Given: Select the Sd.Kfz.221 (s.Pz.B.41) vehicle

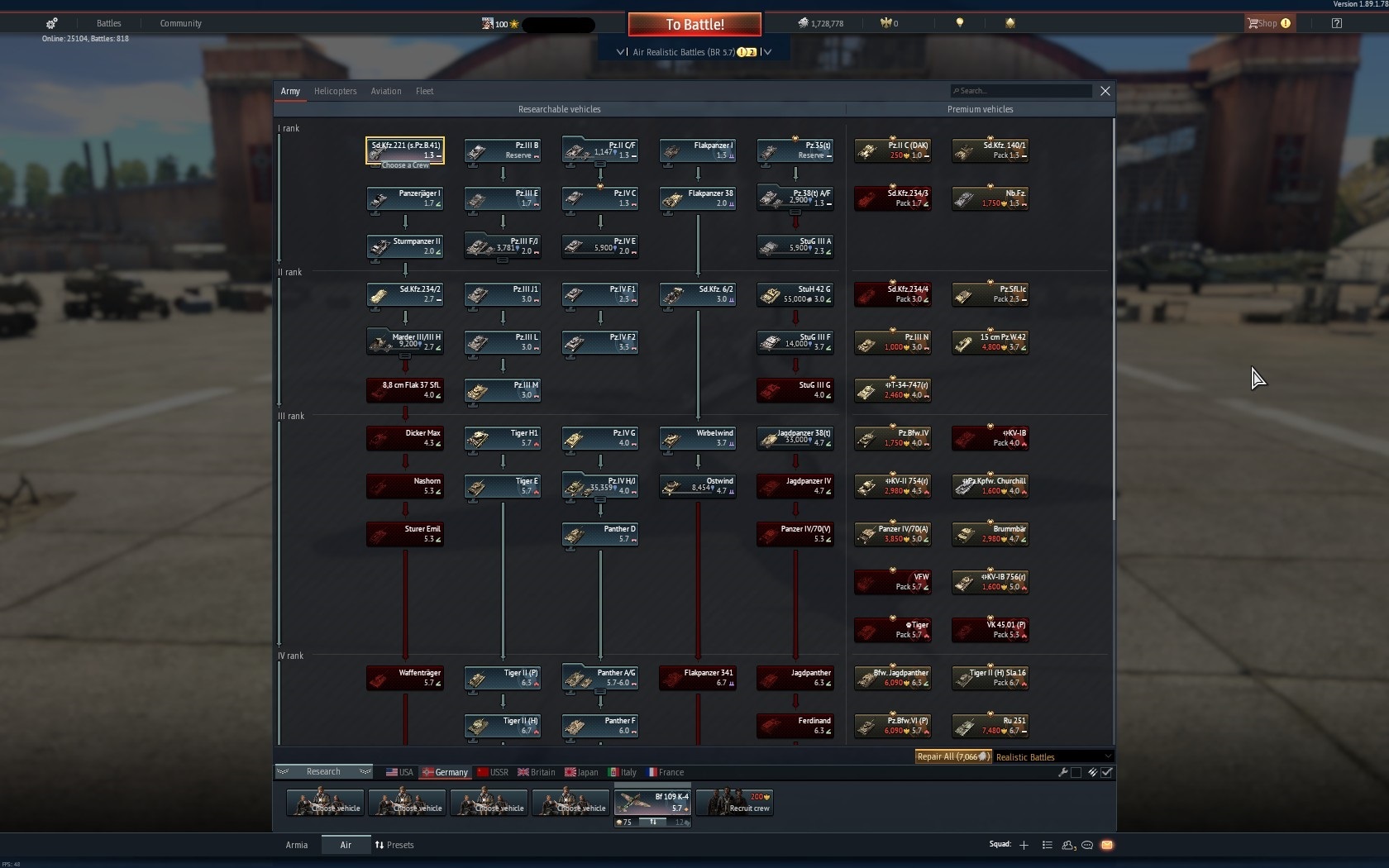Looking at the screenshot, I should pos(405,150).
